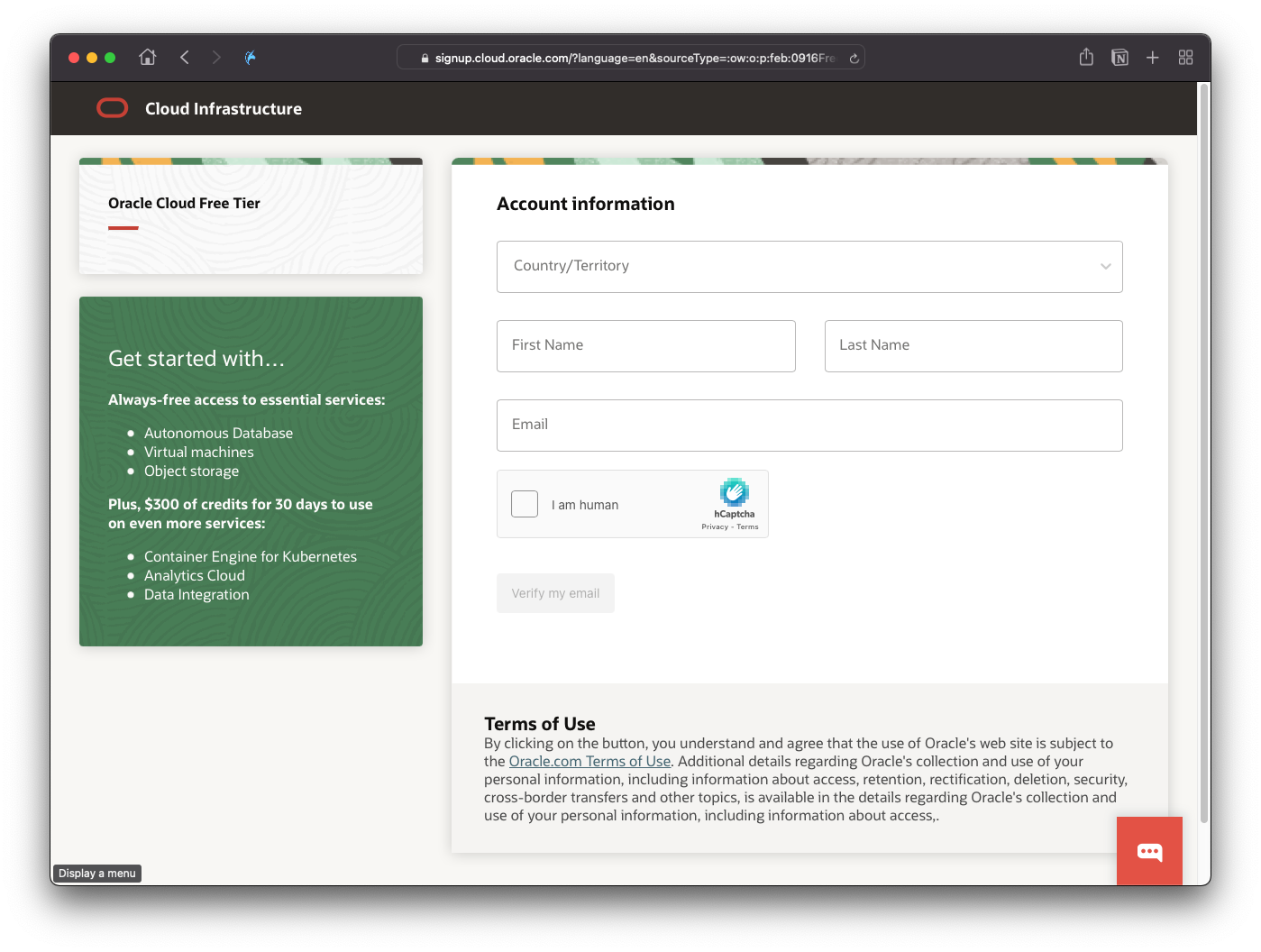This screenshot has width=1261, height=952.
Task: Open hCaptcha Privacy link
Action: click(715, 527)
